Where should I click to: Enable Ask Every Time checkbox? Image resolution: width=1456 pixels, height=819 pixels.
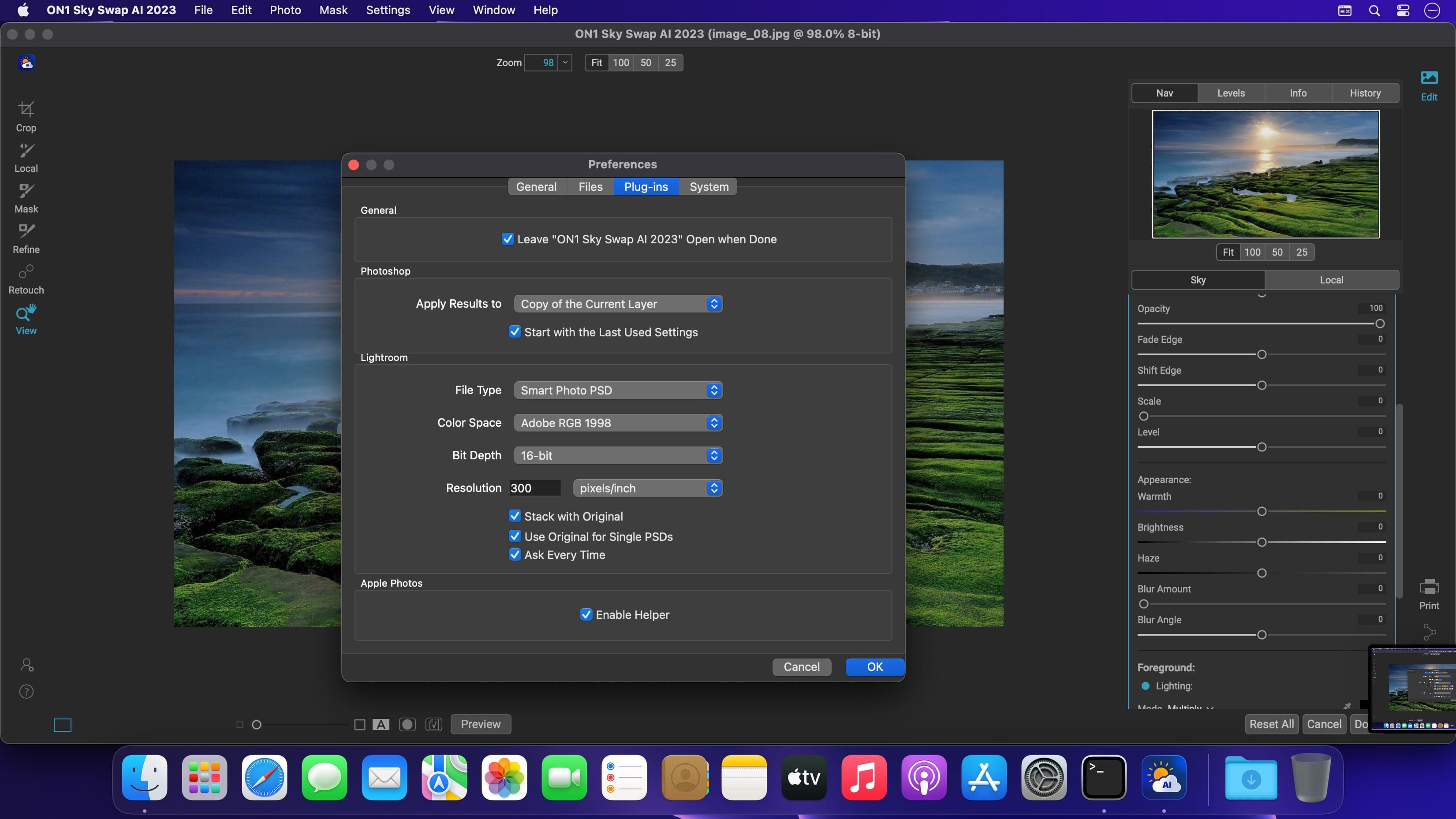pyautogui.click(x=514, y=554)
